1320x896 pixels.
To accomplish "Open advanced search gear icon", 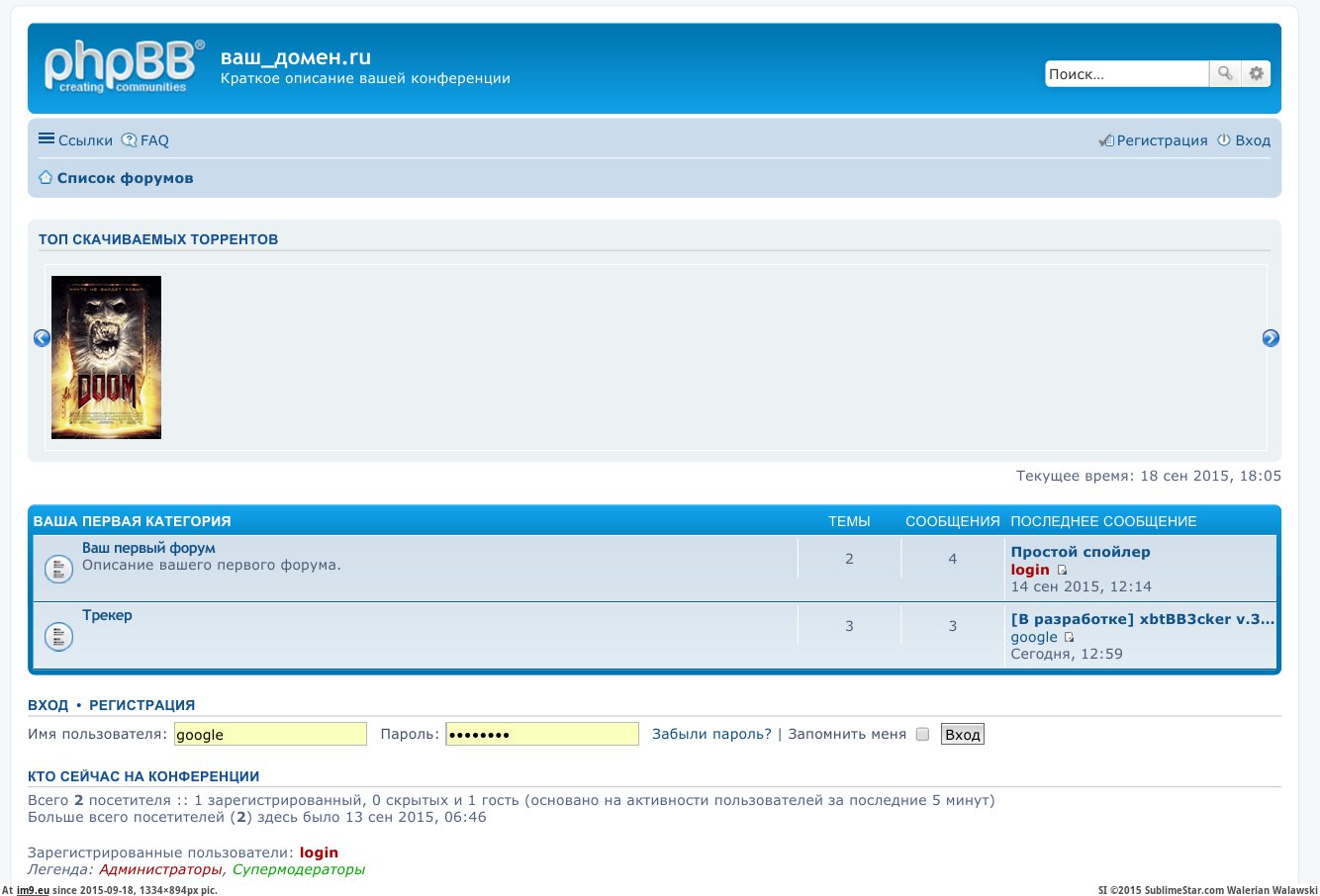I will coord(1256,74).
